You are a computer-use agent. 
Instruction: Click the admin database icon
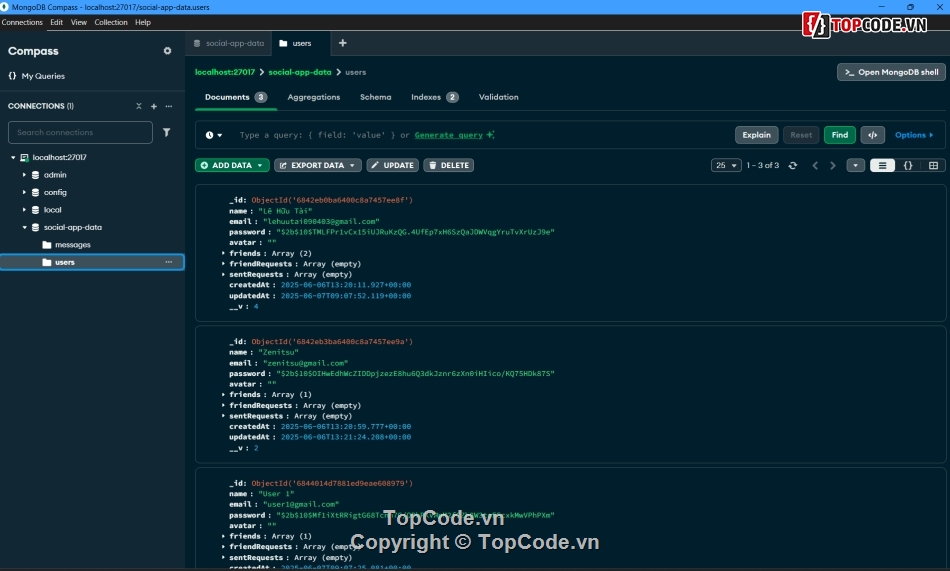coord(36,175)
